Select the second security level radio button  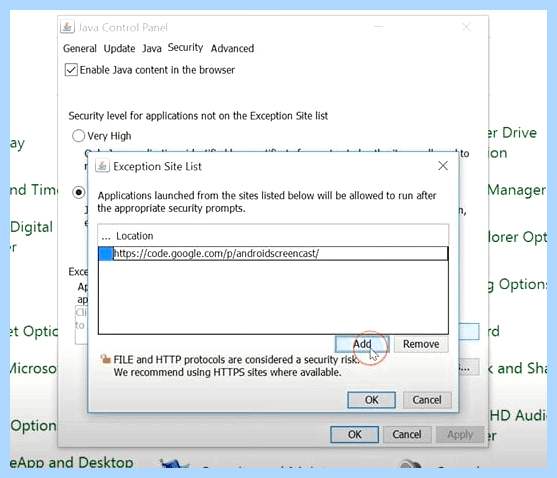[79, 192]
